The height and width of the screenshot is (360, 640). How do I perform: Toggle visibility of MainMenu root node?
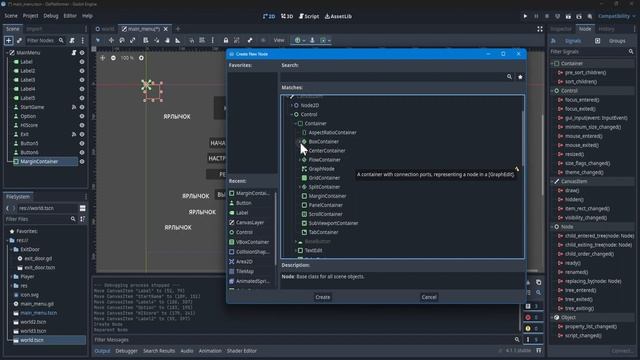(x=82, y=53)
